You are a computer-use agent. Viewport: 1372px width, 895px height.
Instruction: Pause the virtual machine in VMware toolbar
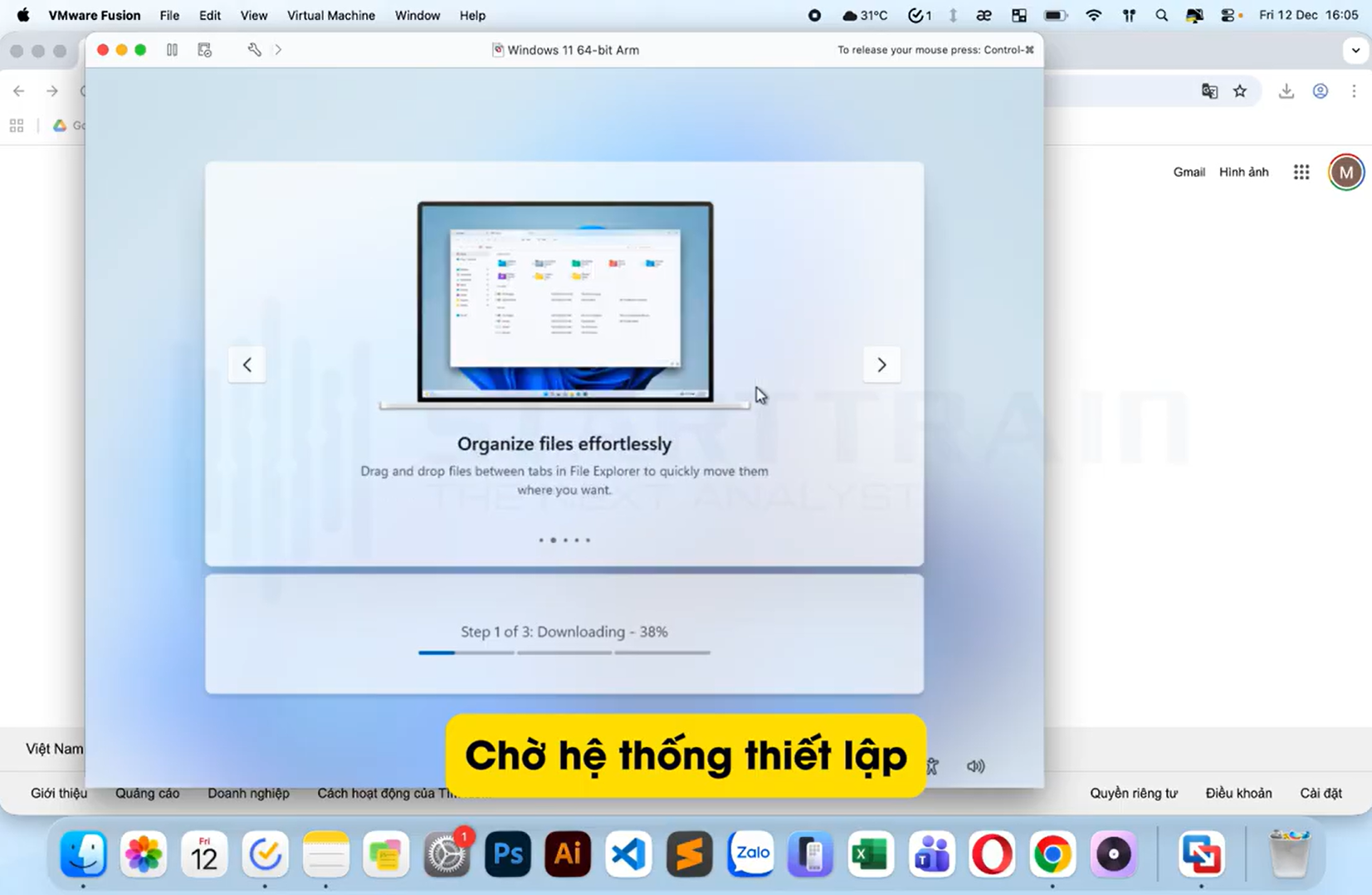172,50
